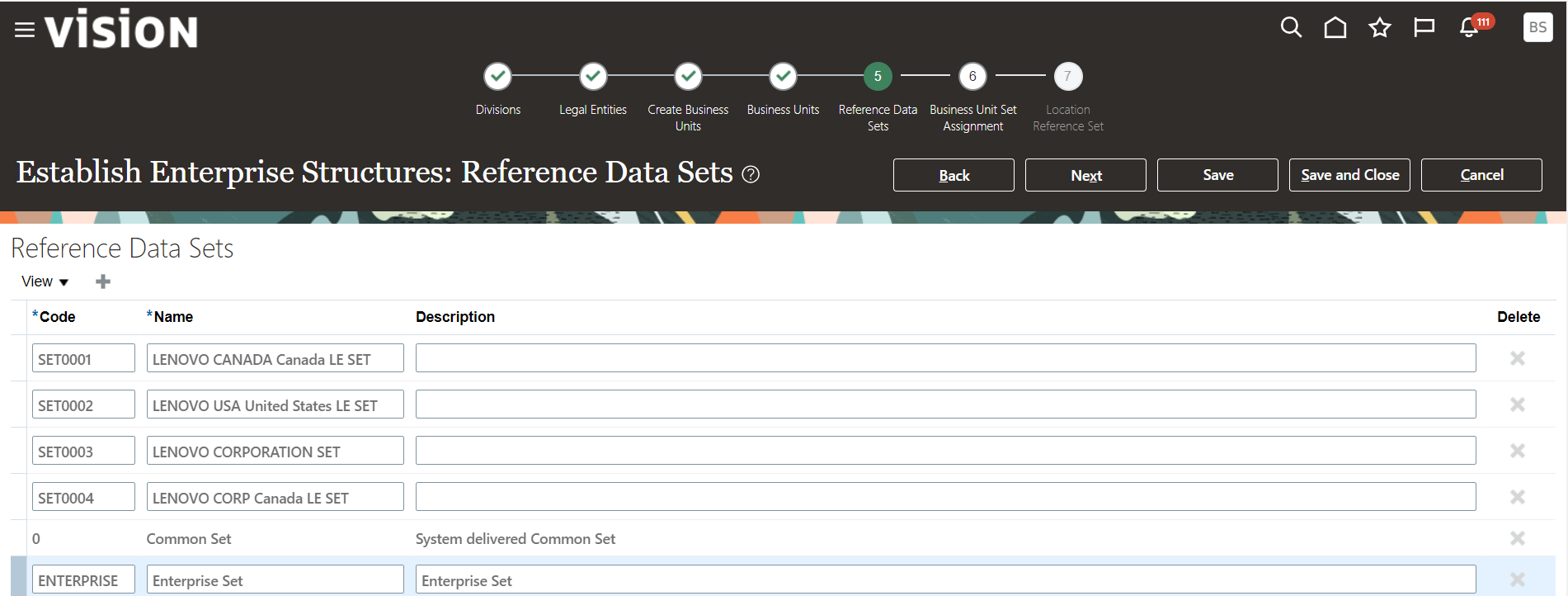The image size is (1568, 596).
Task: Click Business Unit Set Assignment step label
Action: click(x=973, y=118)
